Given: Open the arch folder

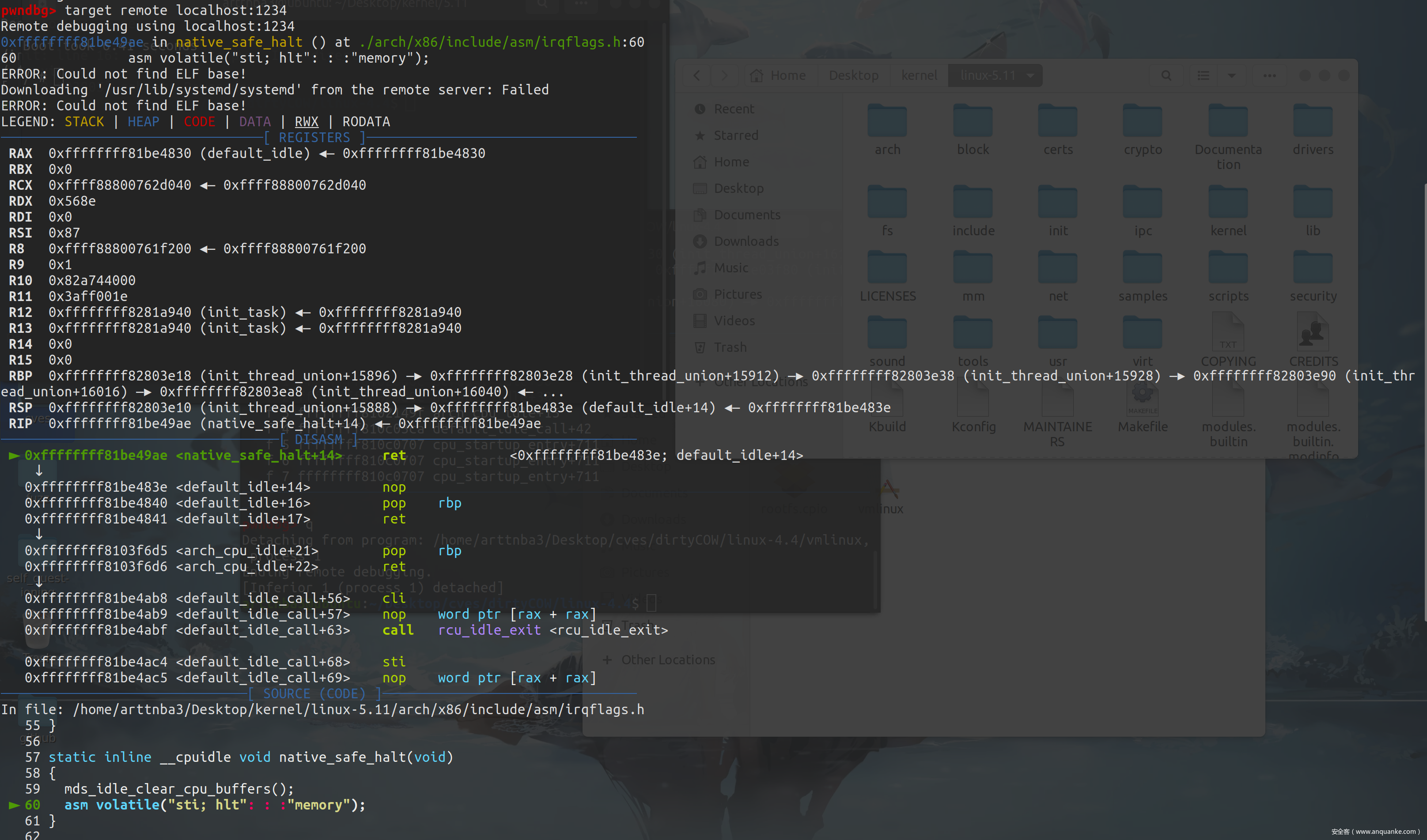Looking at the screenshot, I should 887,121.
